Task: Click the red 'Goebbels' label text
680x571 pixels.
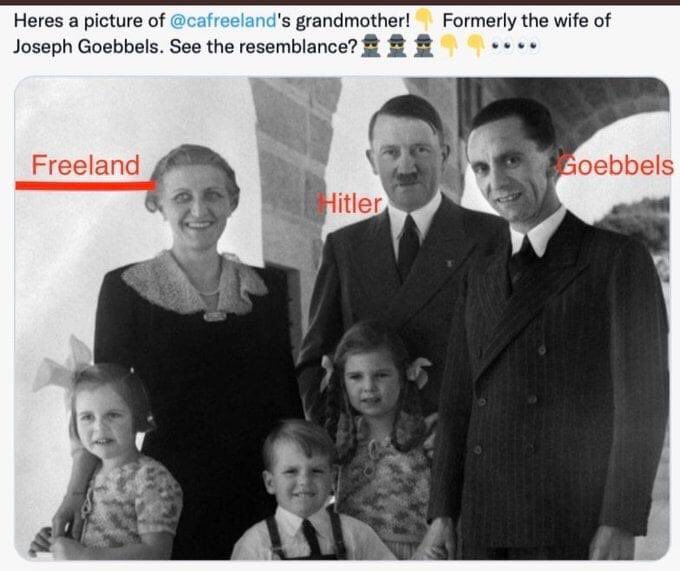Action: 616,165
